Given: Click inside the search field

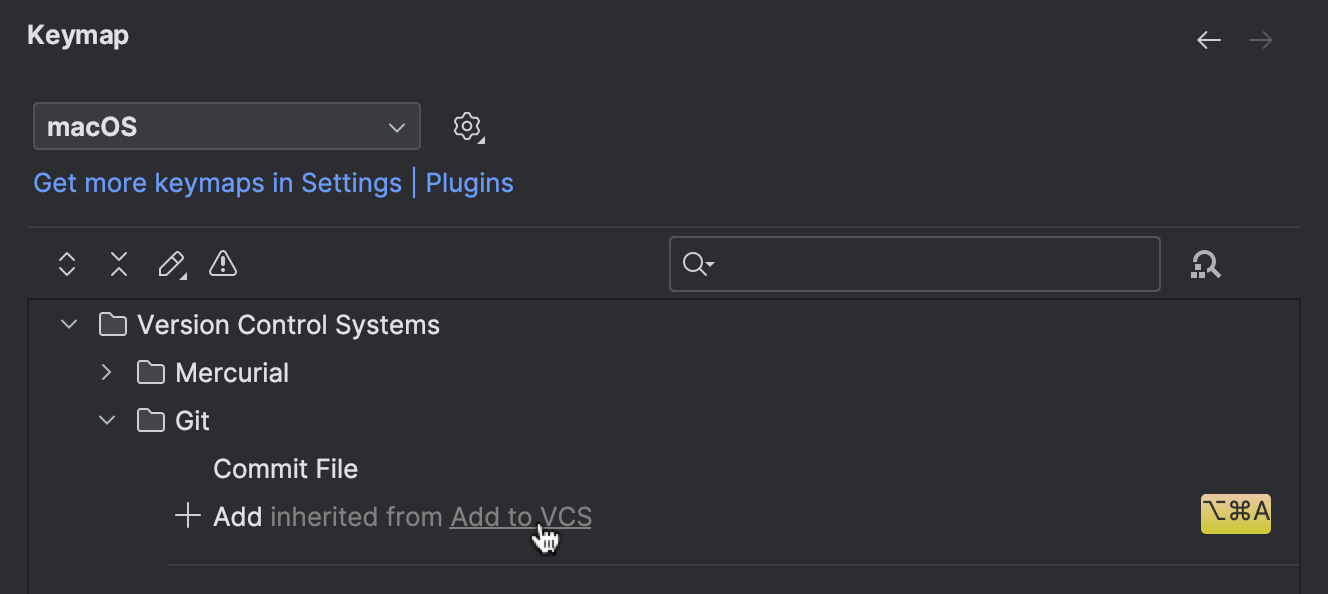Looking at the screenshot, I should [900, 263].
